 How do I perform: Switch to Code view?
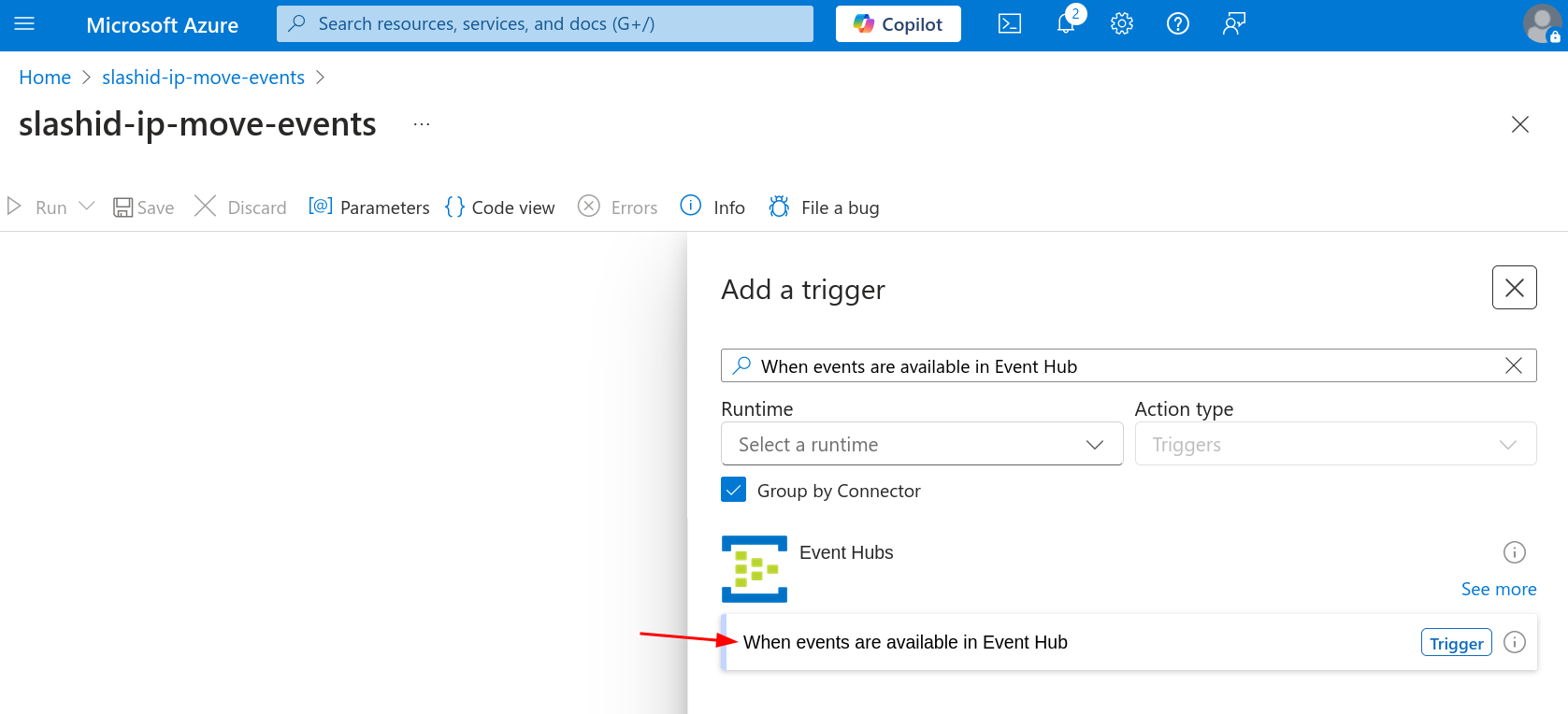click(500, 207)
